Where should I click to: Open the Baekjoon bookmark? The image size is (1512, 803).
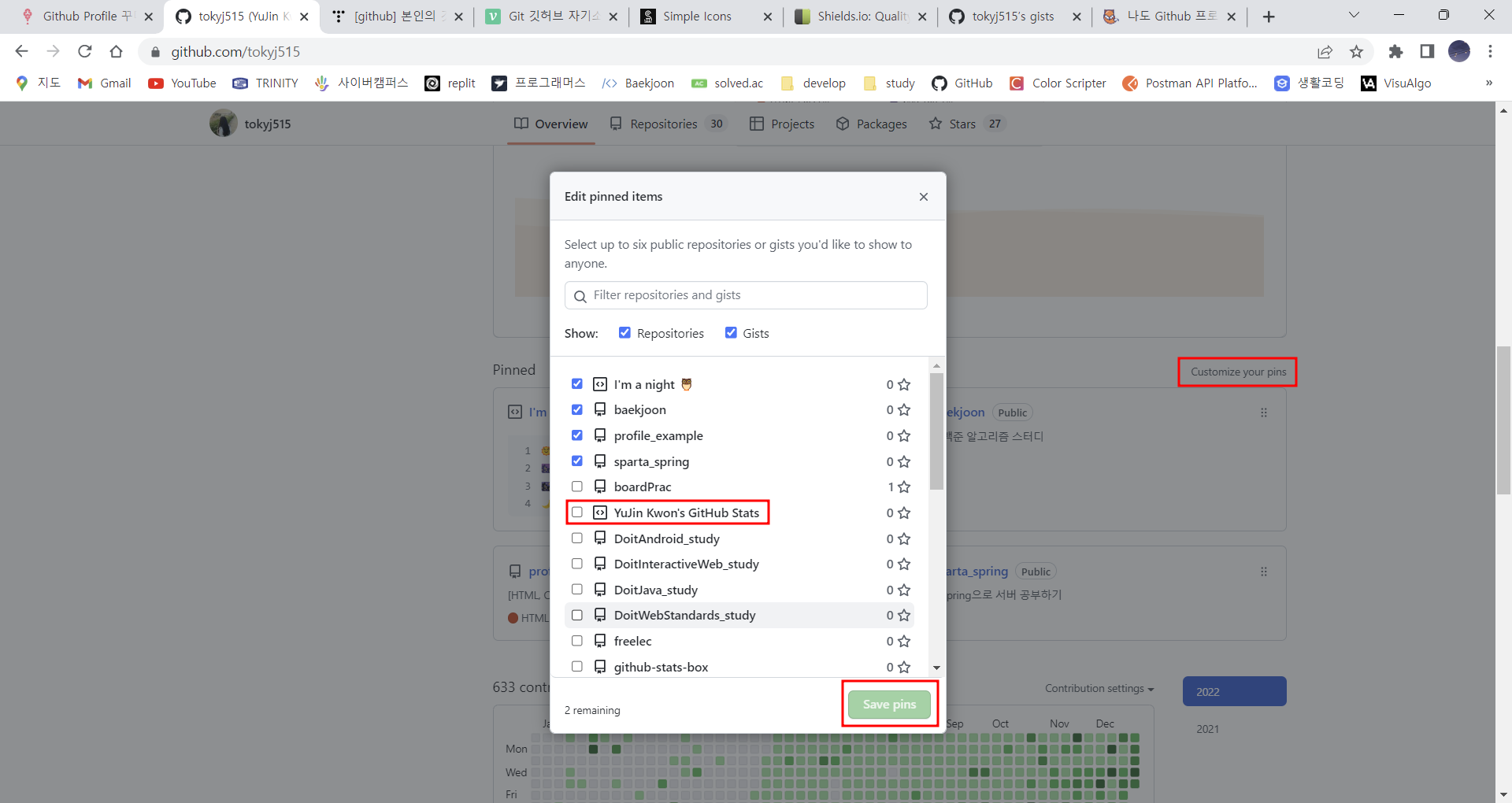(x=638, y=83)
